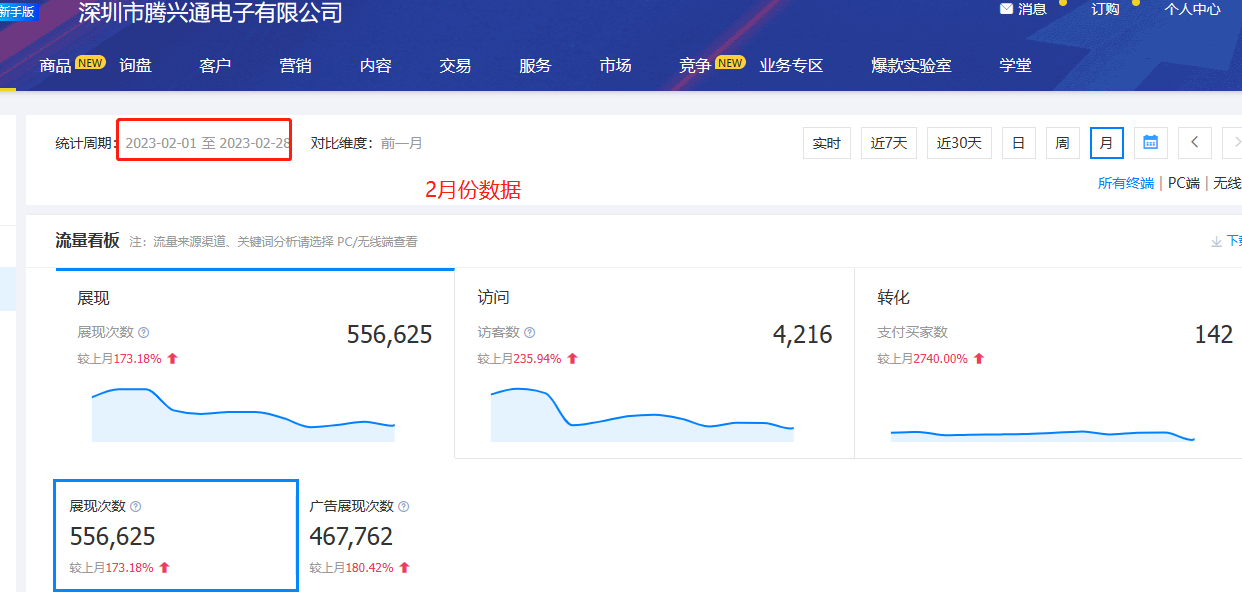Open the 消息 mail icon
This screenshot has width=1242, height=592.
[1006, 9]
